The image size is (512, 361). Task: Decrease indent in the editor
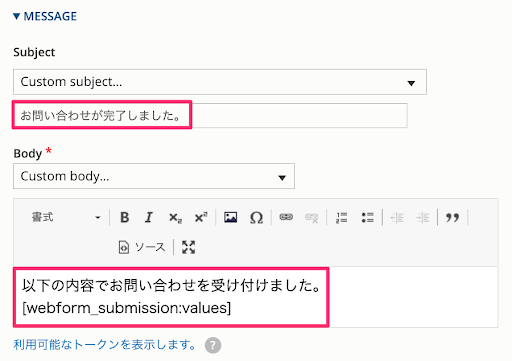[x=397, y=218]
